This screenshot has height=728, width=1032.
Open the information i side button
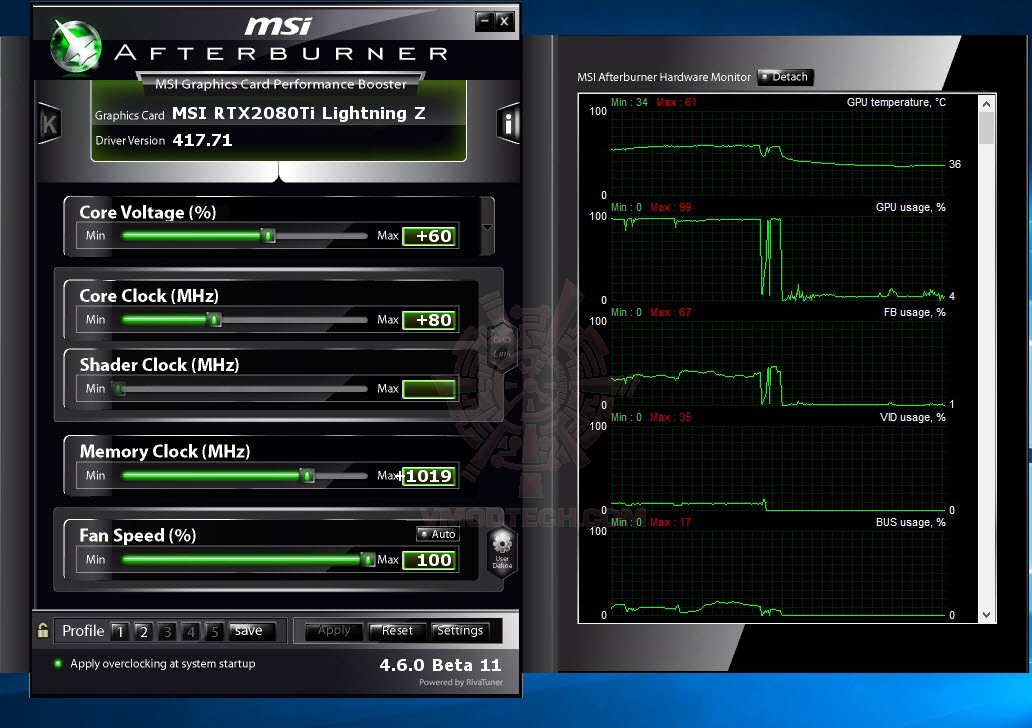click(507, 123)
